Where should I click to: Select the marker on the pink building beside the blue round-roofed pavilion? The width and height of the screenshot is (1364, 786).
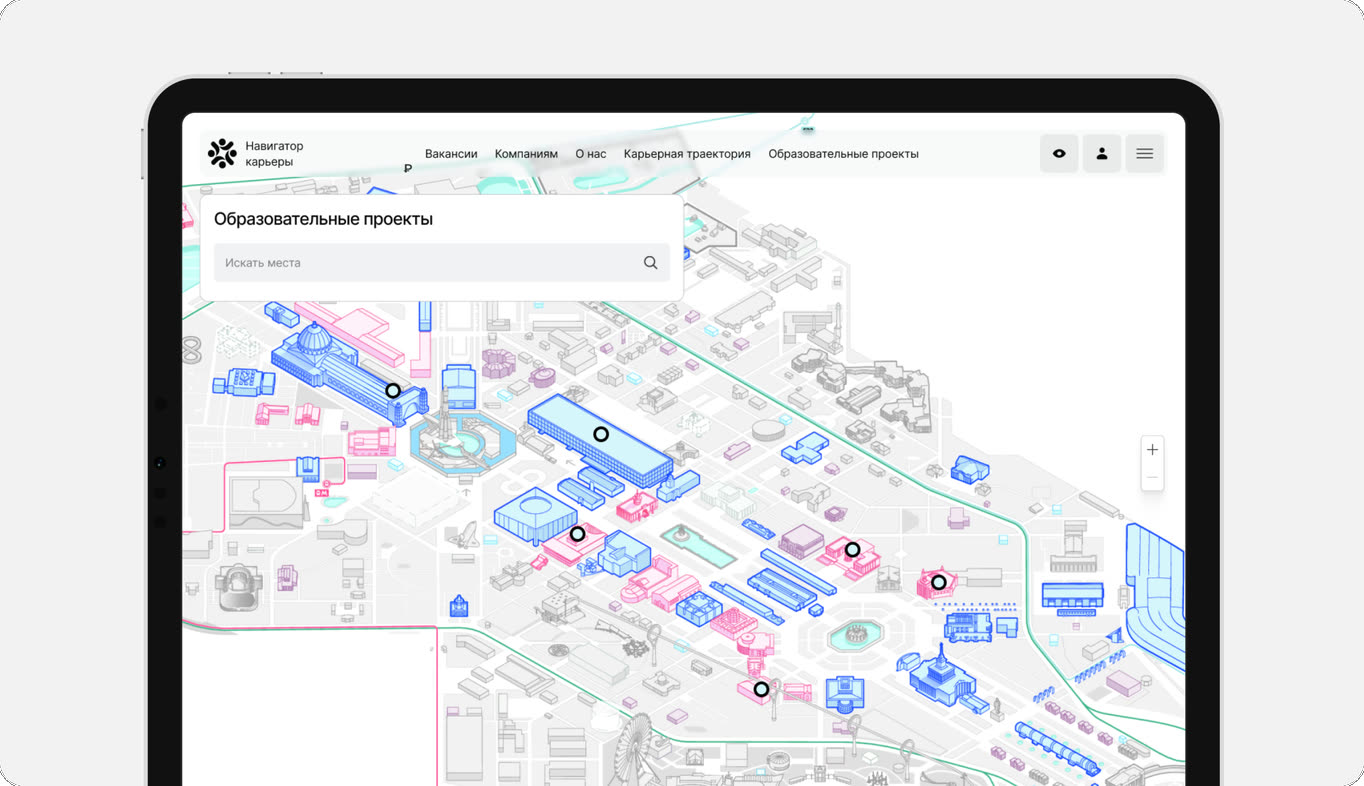point(577,534)
